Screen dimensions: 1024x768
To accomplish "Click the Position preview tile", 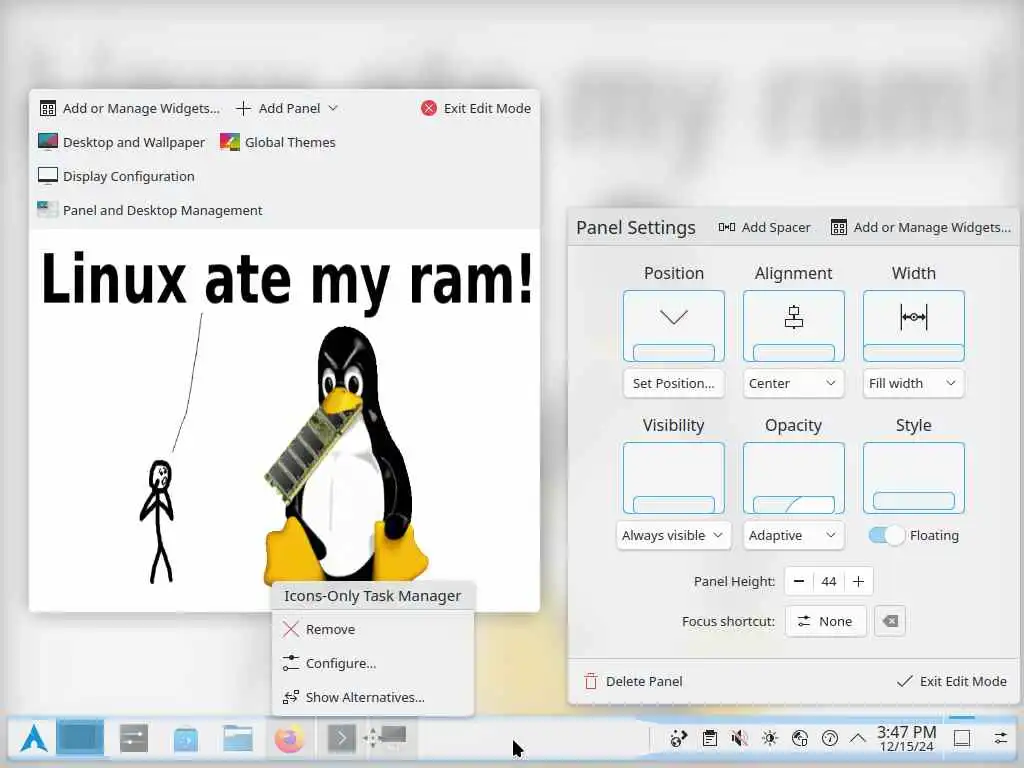I will tap(674, 326).
